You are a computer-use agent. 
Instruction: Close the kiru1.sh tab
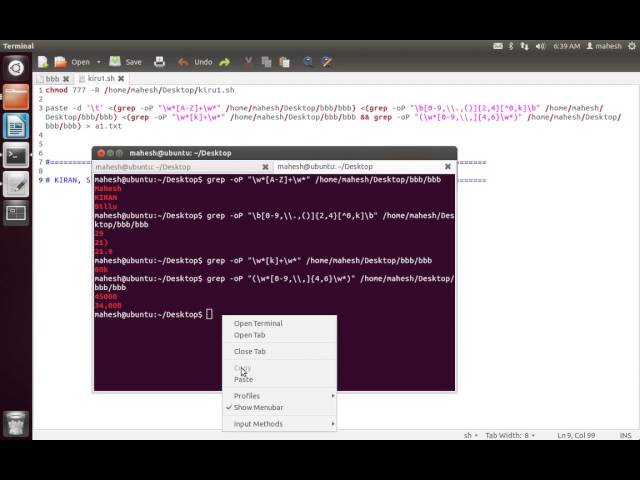click(121, 78)
